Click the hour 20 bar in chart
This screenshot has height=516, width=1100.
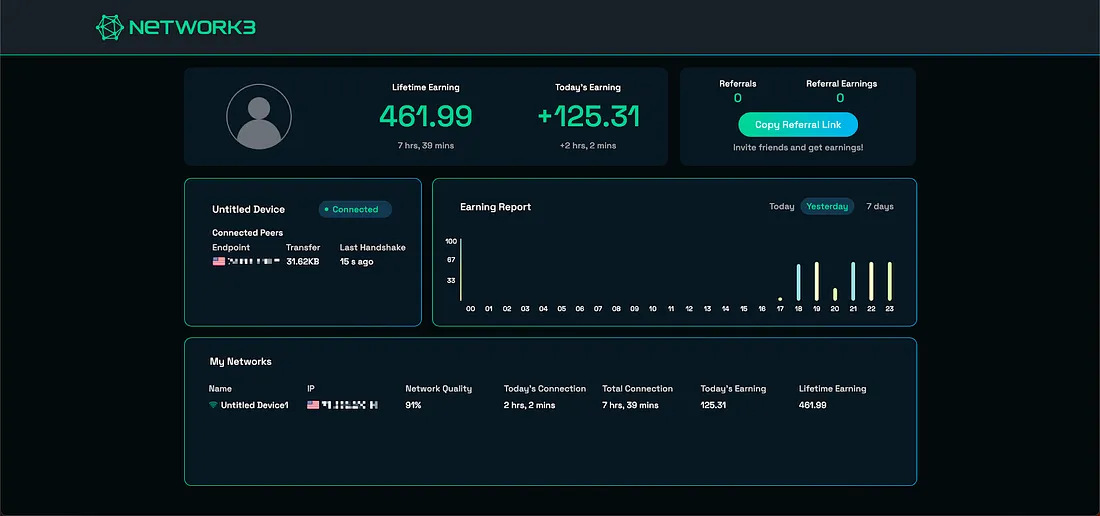coord(835,294)
